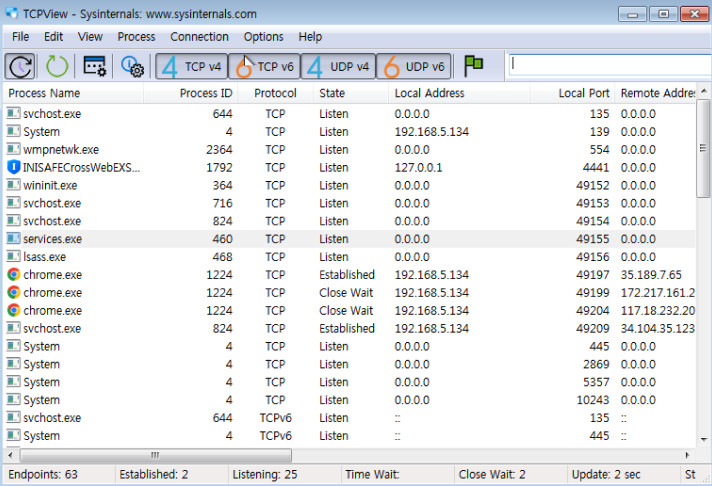Click remote address 34.104.35.123
The width and height of the screenshot is (712, 486).
pos(658,328)
